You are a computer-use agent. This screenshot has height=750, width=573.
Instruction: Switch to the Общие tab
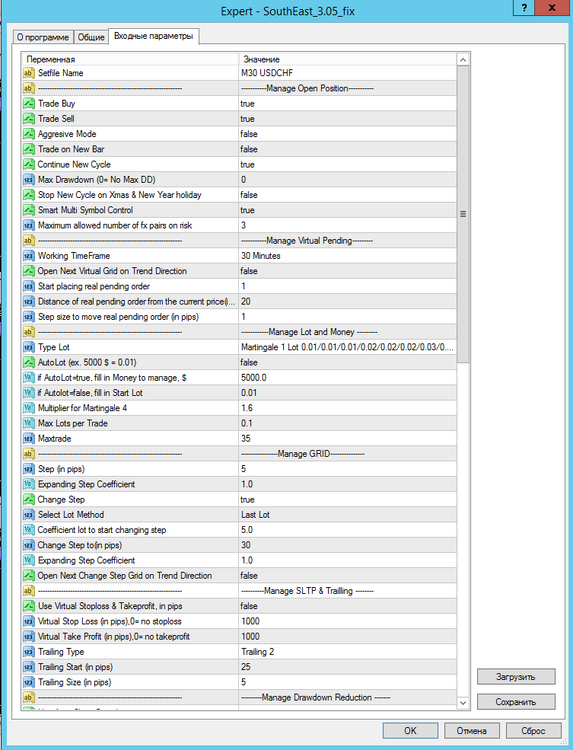pos(91,37)
